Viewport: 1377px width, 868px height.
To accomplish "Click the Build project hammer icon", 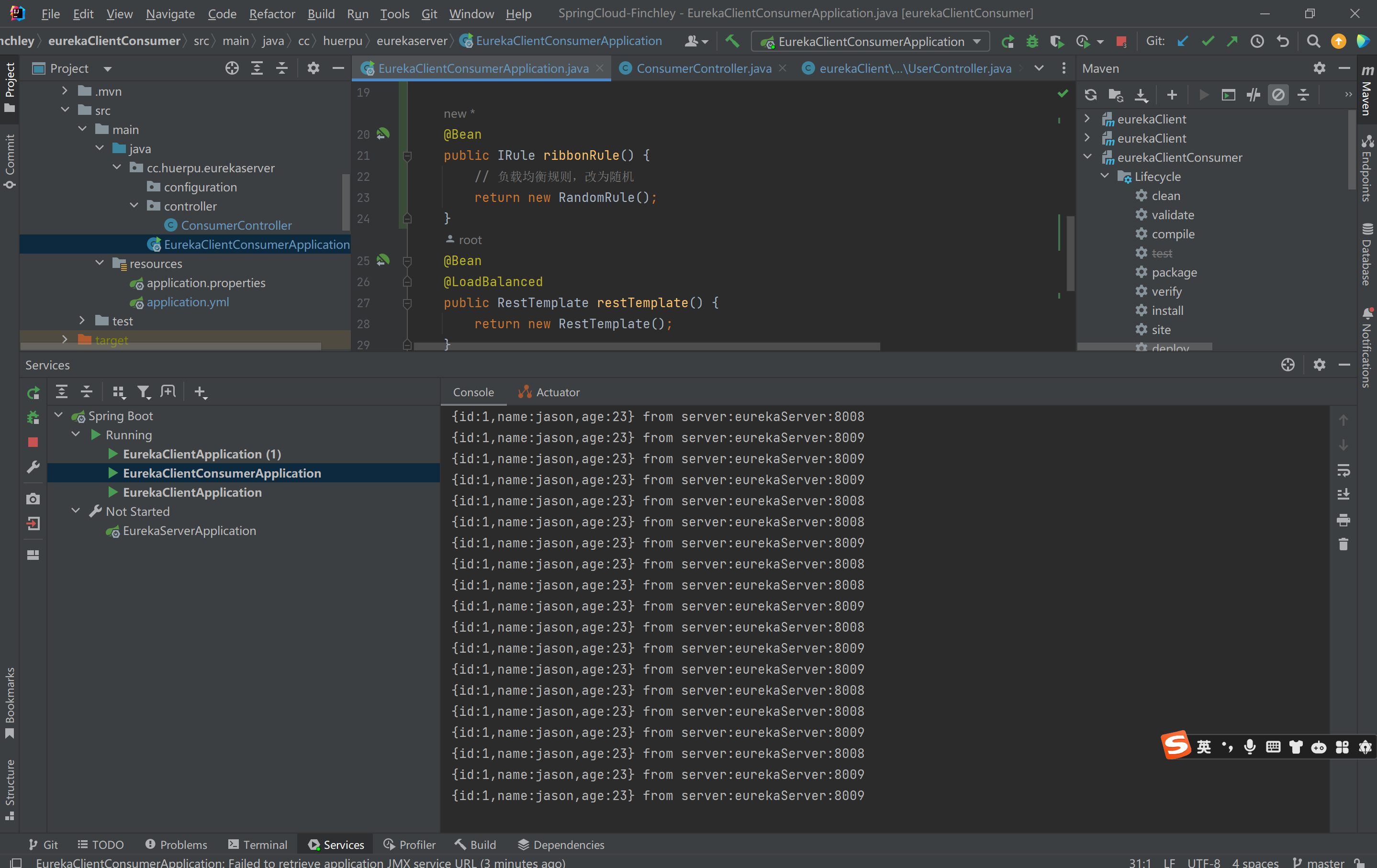I will [x=732, y=41].
